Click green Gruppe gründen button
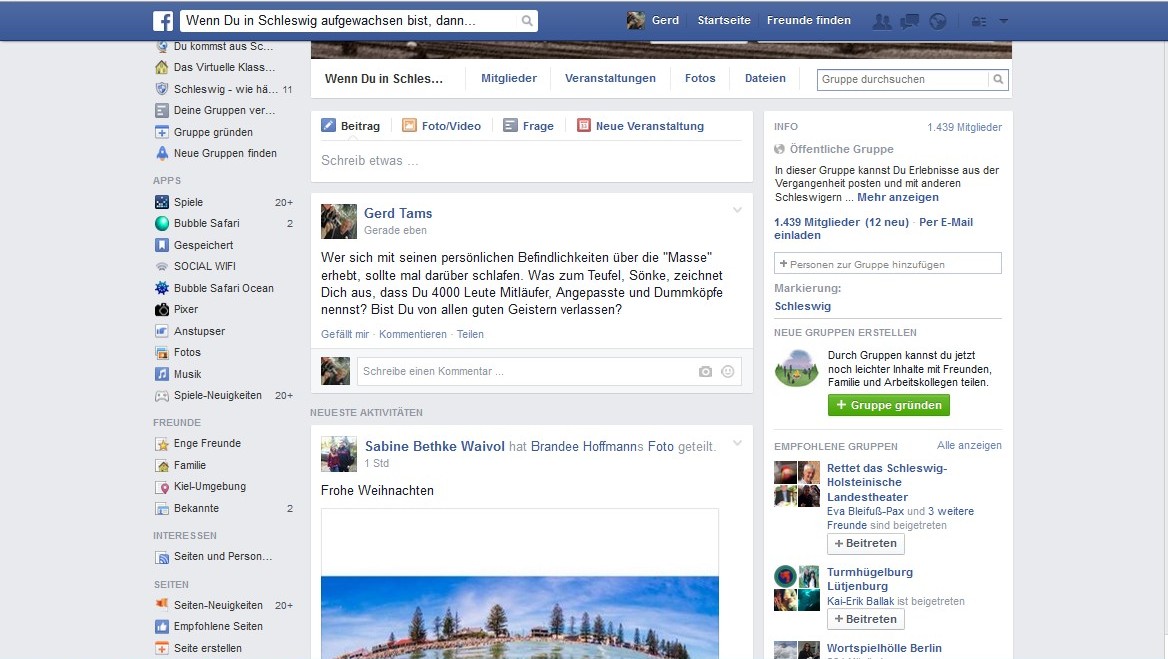Image resolution: width=1168 pixels, height=659 pixels. pos(889,405)
